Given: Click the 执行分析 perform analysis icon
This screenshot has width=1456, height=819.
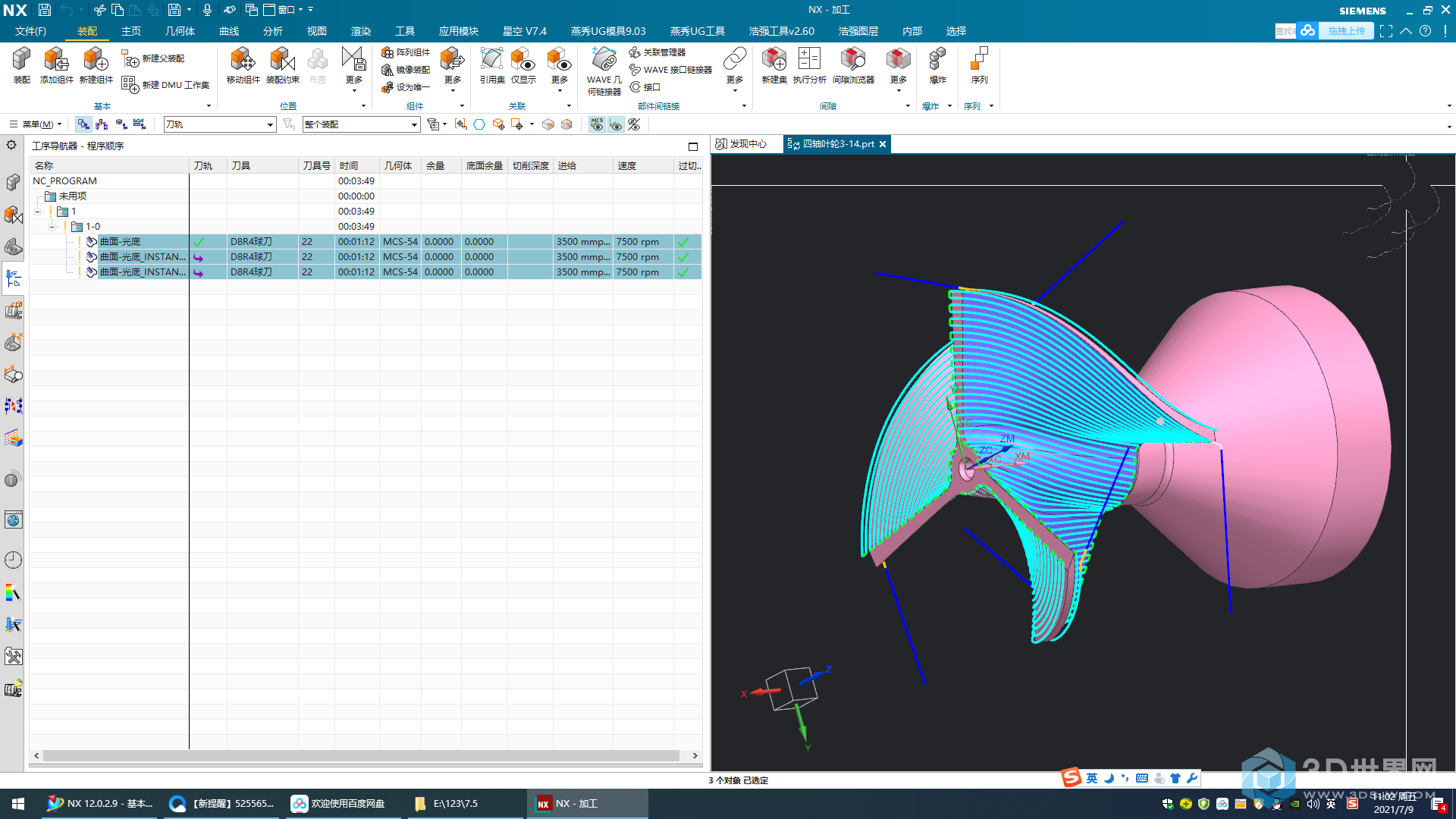Looking at the screenshot, I should click(809, 66).
